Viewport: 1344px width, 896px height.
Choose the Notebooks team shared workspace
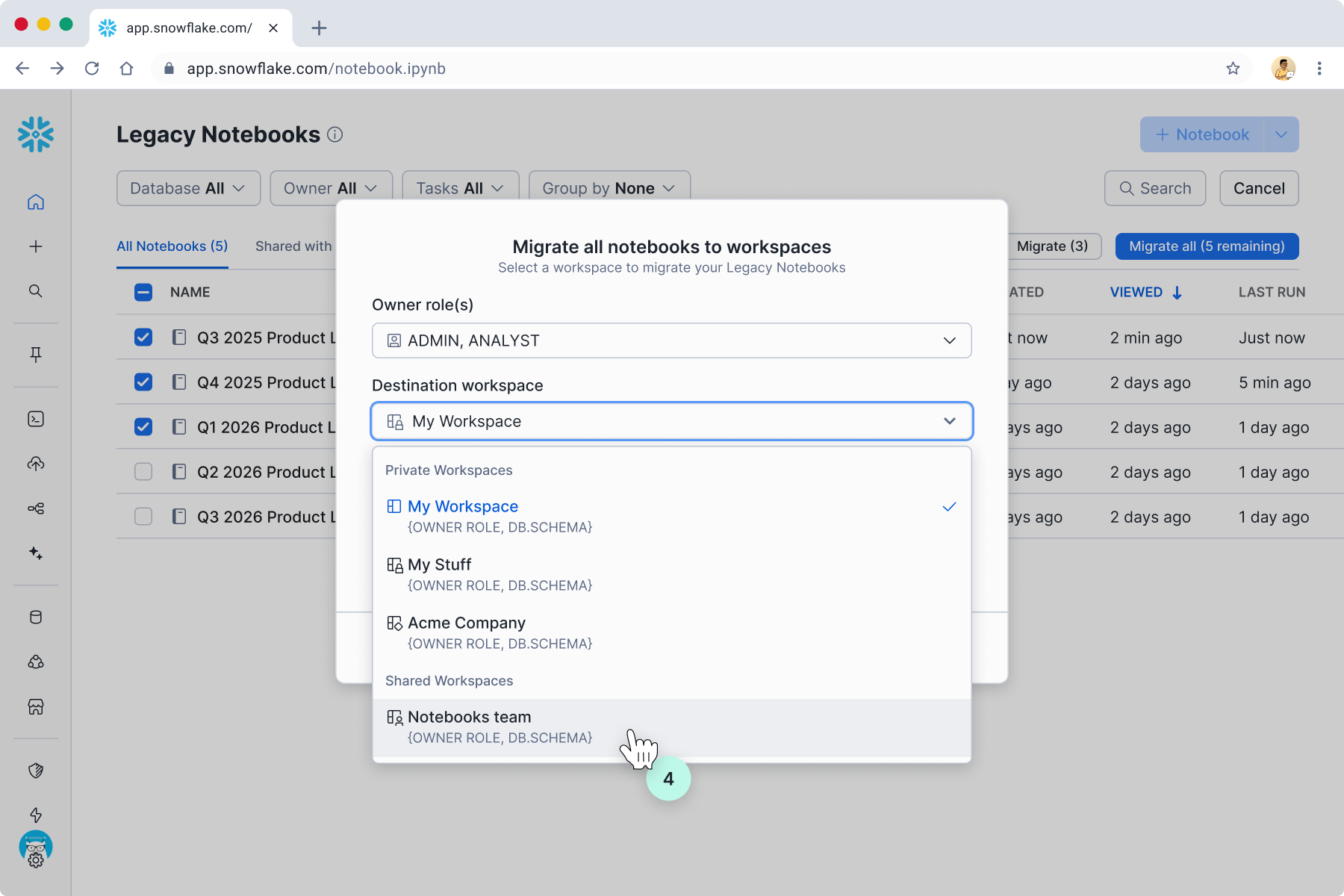[672, 727]
